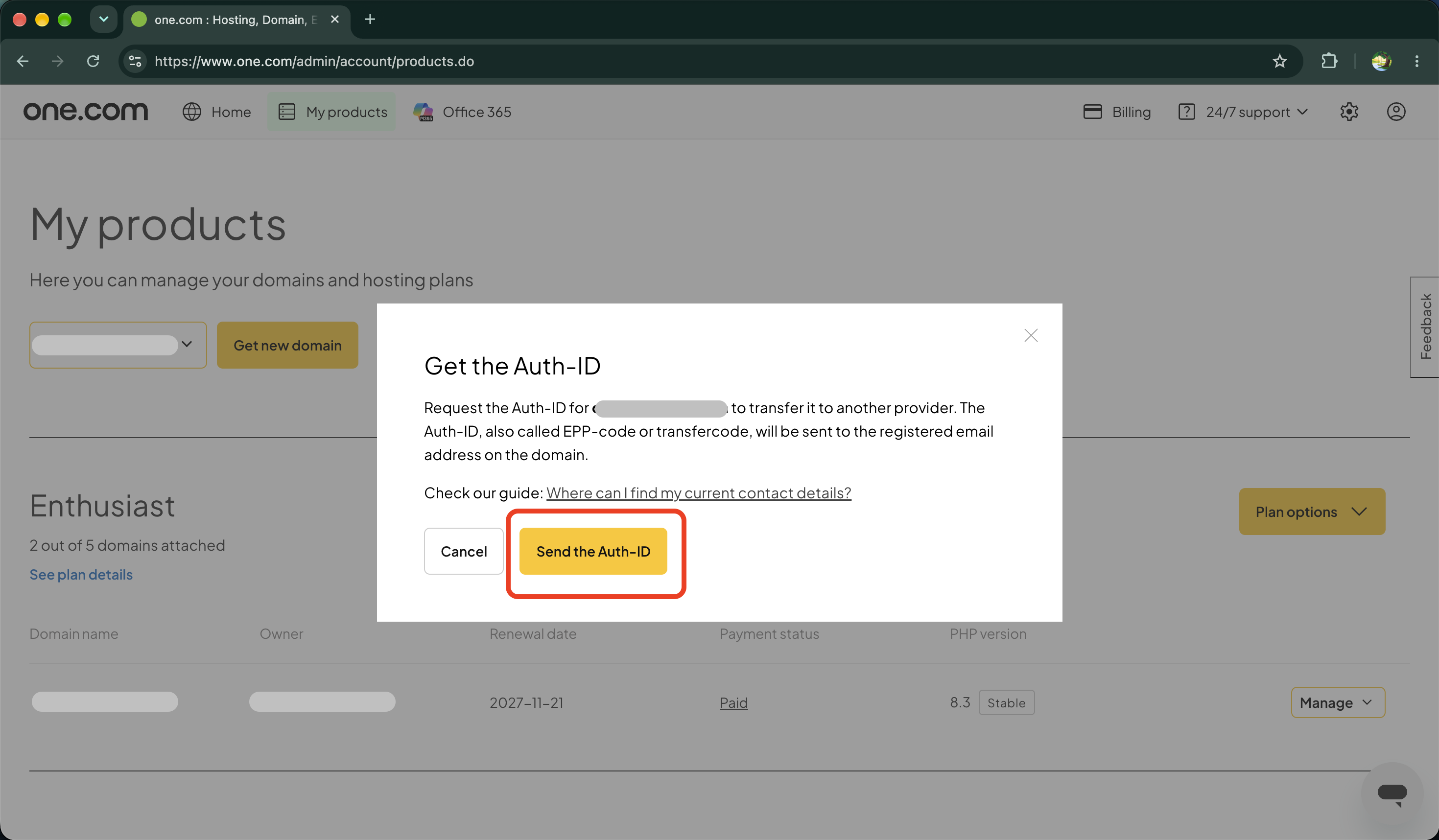1439x840 pixels.
Task: View site information icon in address bar
Action: 135,61
